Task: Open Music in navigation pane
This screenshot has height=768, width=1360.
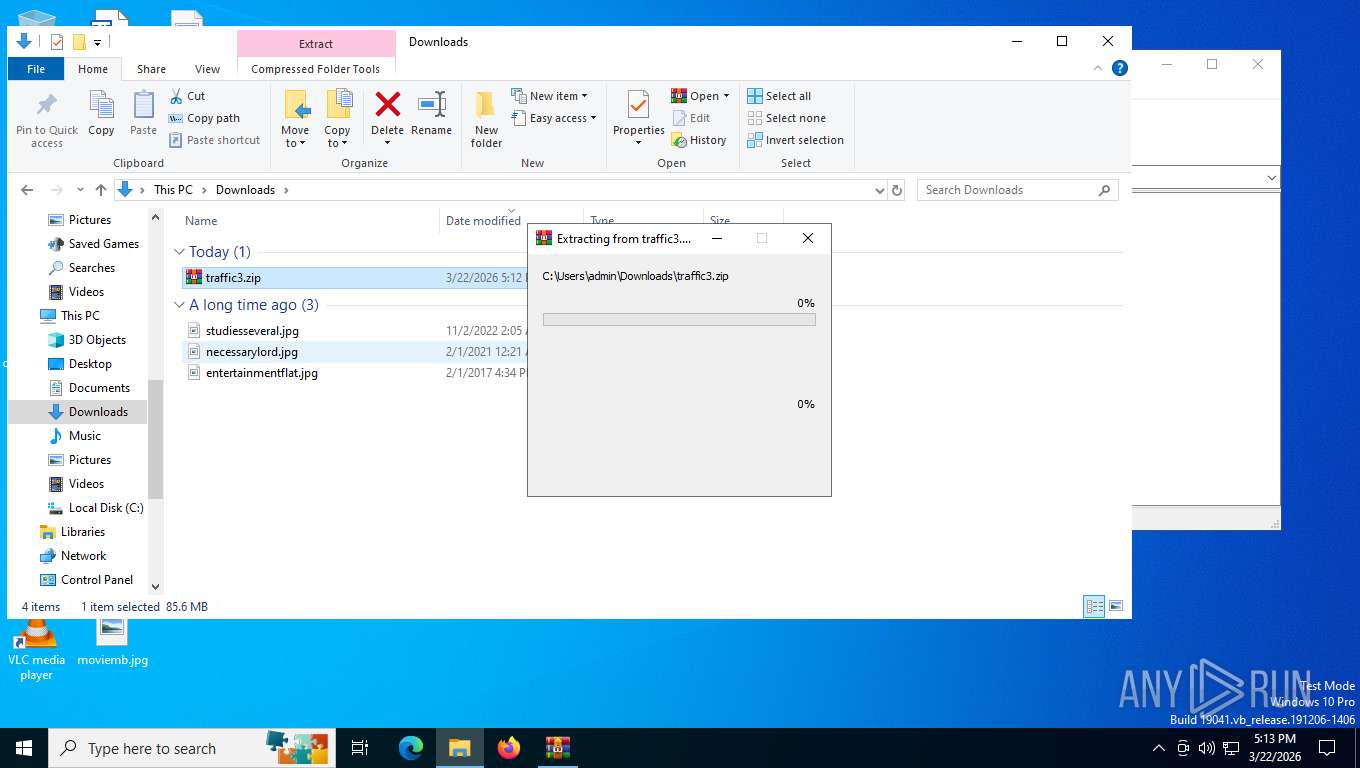Action: (x=84, y=436)
